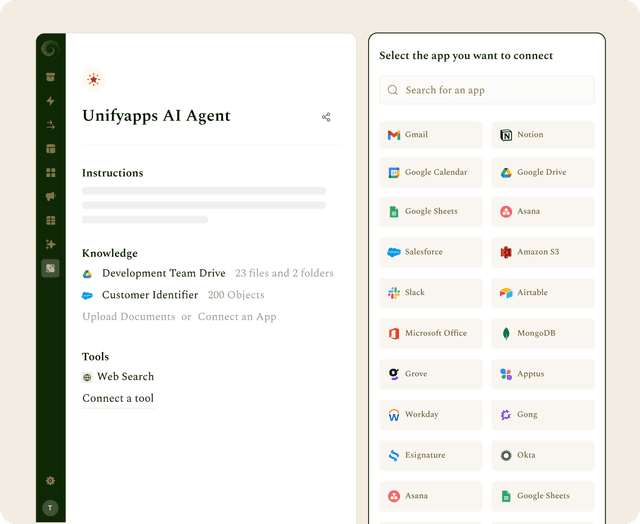Click the arrows data pipeline sidebar icon
This screenshot has height=524, width=640.
click(50, 125)
